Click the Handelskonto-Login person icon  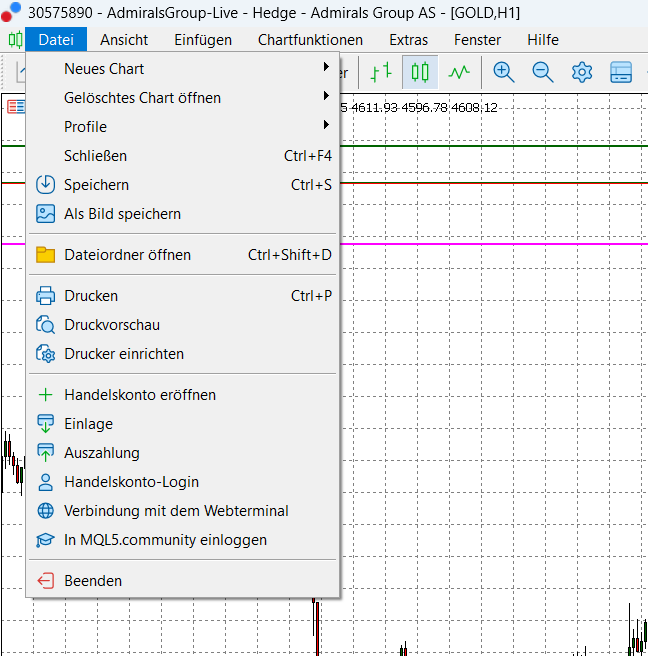(x=45, y=482)
